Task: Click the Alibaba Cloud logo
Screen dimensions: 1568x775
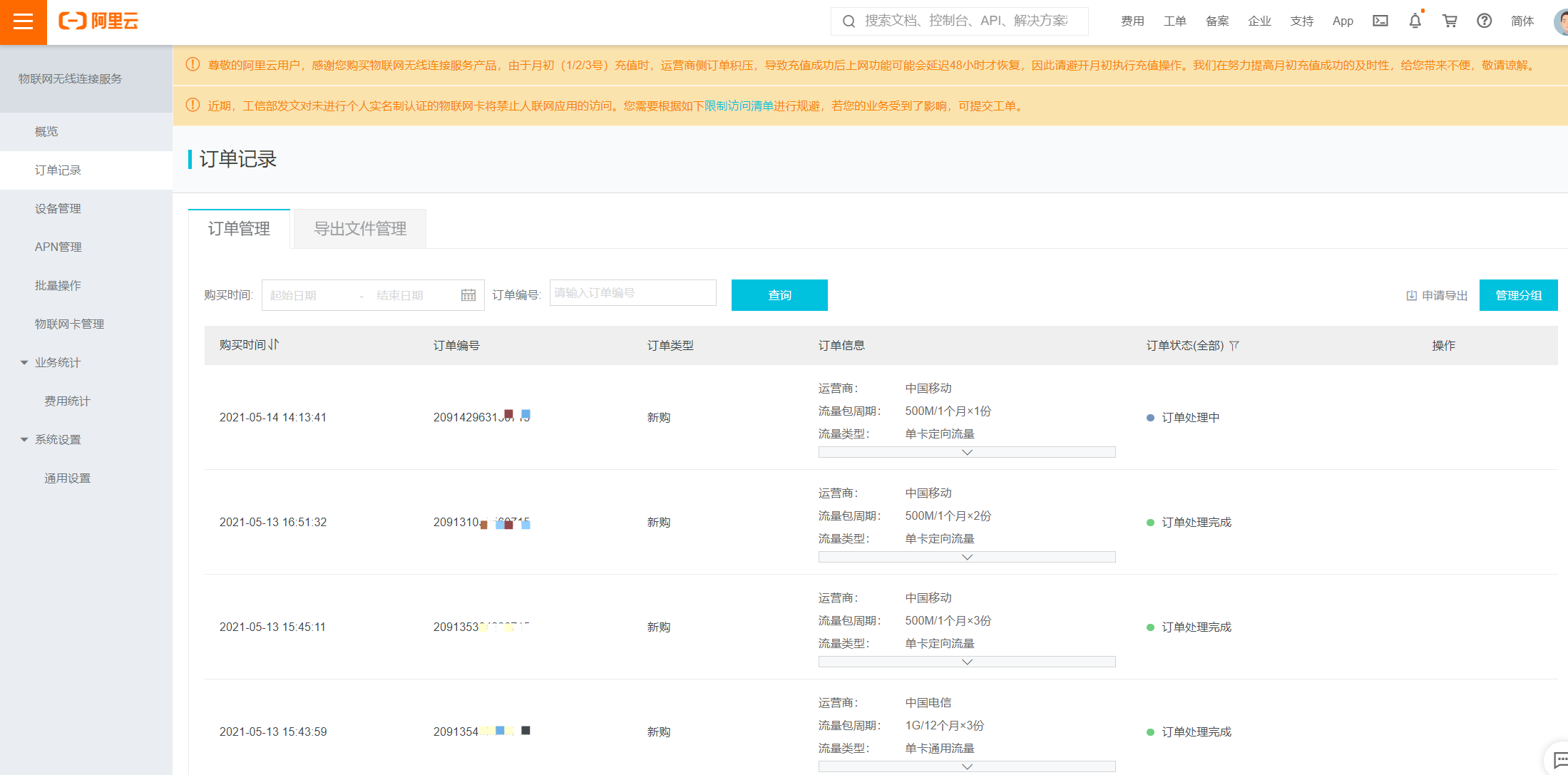Action: (98, 21)
